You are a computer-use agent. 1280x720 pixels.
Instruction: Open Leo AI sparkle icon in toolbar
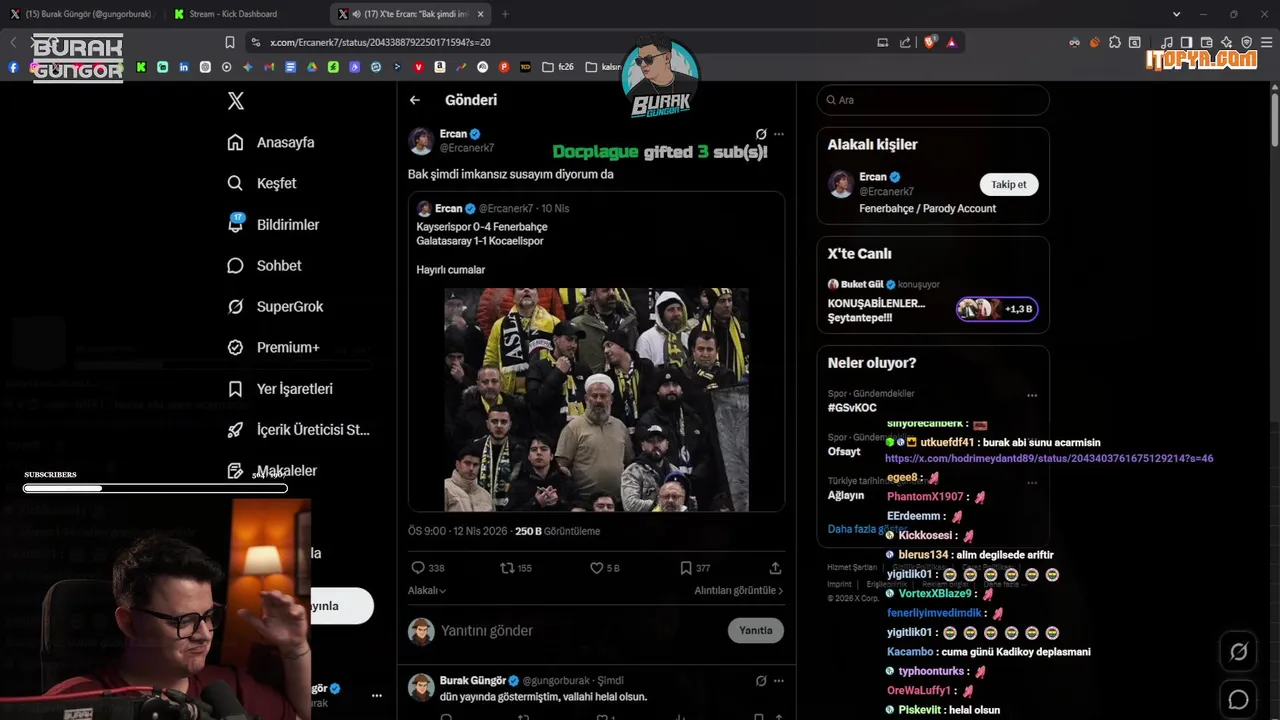tap(1226, 42)
